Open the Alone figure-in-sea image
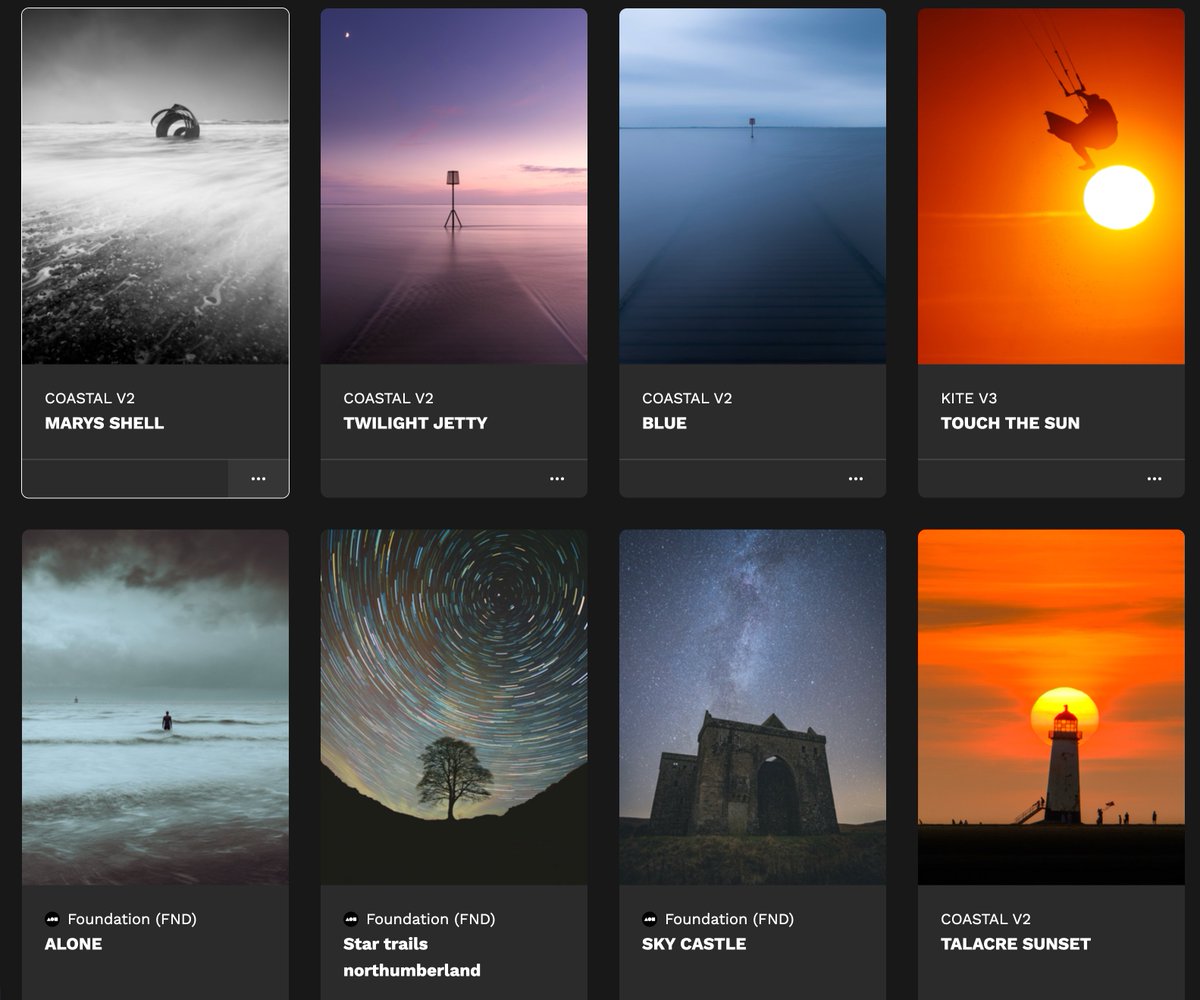The height and width of the screenshot is (1000, 1200). point(155,707)
